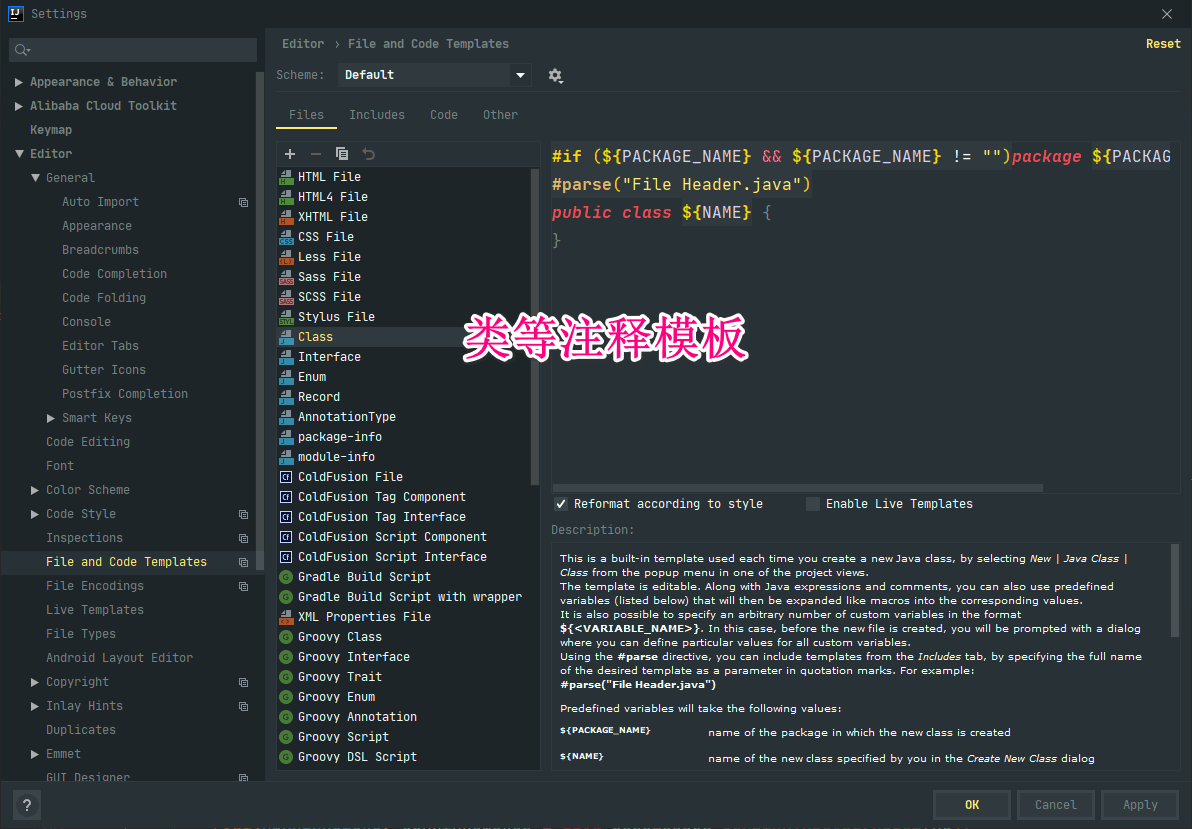
Task: Click the help question mark button
Action: click(27, 805)
